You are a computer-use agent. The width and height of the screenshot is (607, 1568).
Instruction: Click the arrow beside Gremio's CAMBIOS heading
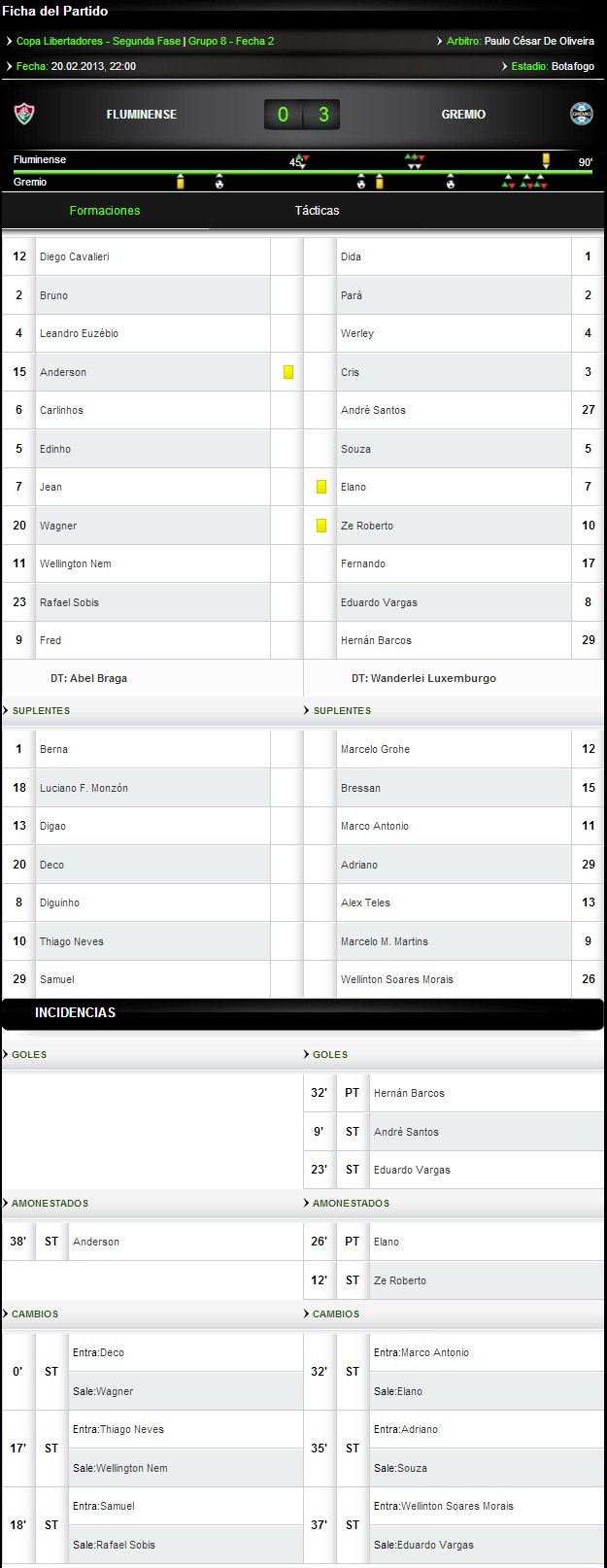coord(307,1314)
